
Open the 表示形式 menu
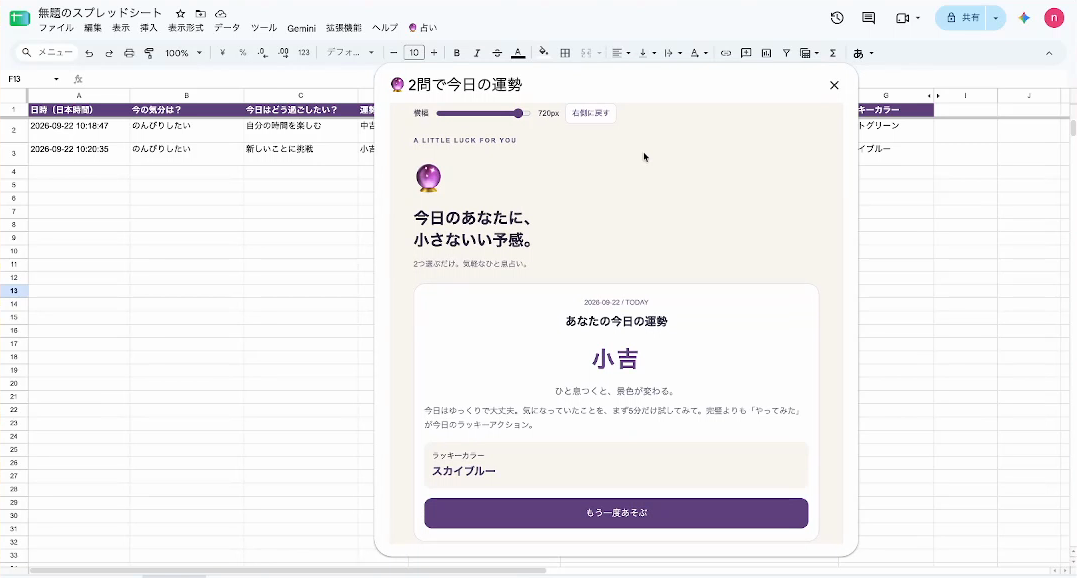186,28
